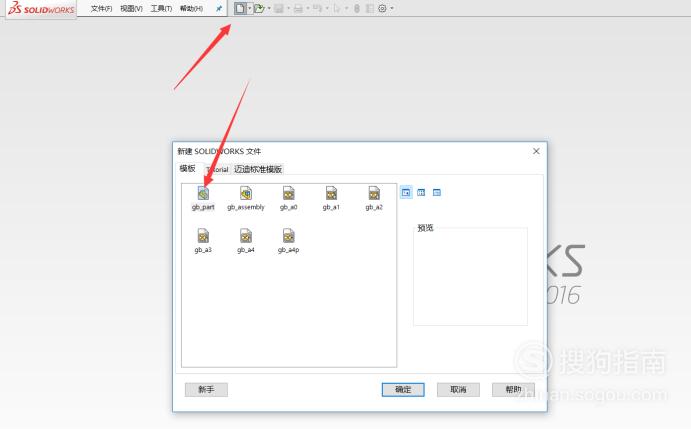Image resolution: width=691 pixels, height=429 pixels.
Task: Click the greyed File Properties icon
Action: (370, 8)
